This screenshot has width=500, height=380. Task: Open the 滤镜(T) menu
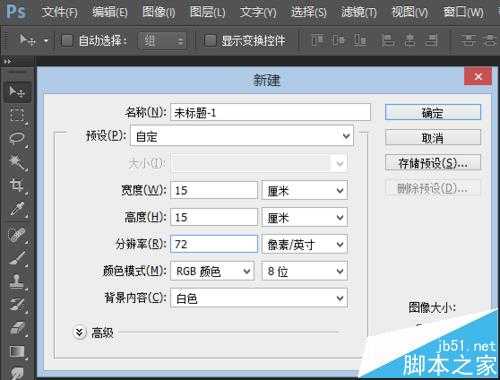click(x=359, y=12)
